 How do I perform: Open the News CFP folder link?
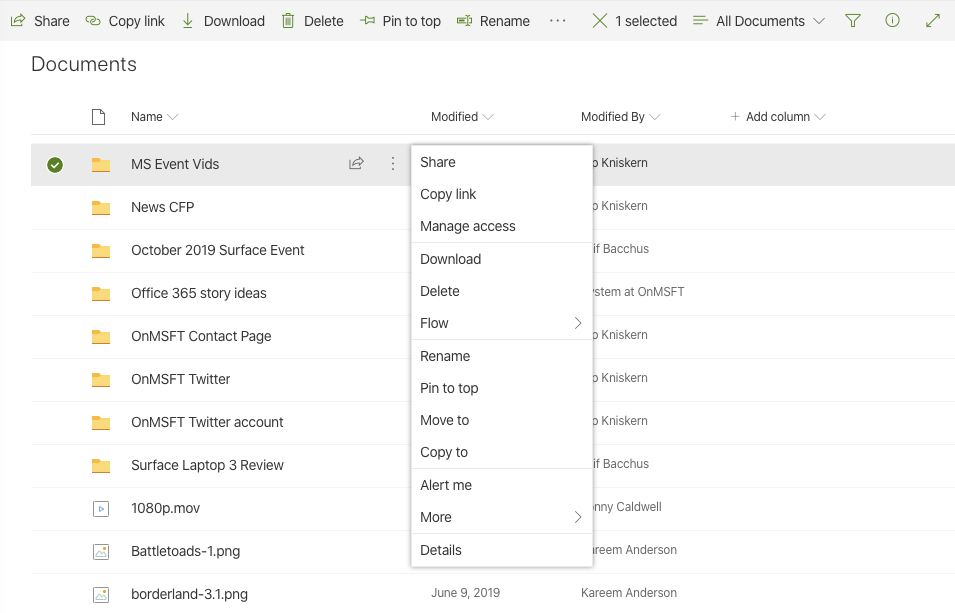pyautogui.click(x=163, y=207)
